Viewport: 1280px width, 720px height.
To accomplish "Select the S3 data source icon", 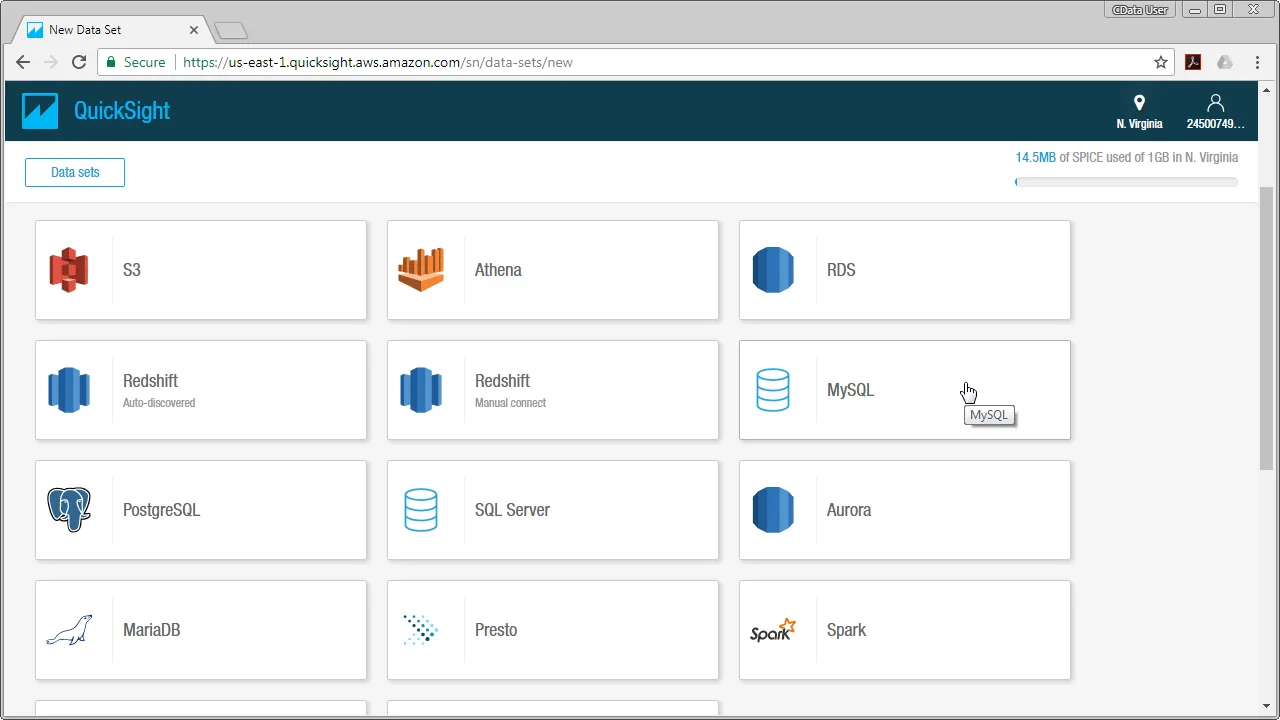I will [x=68, y=269].
